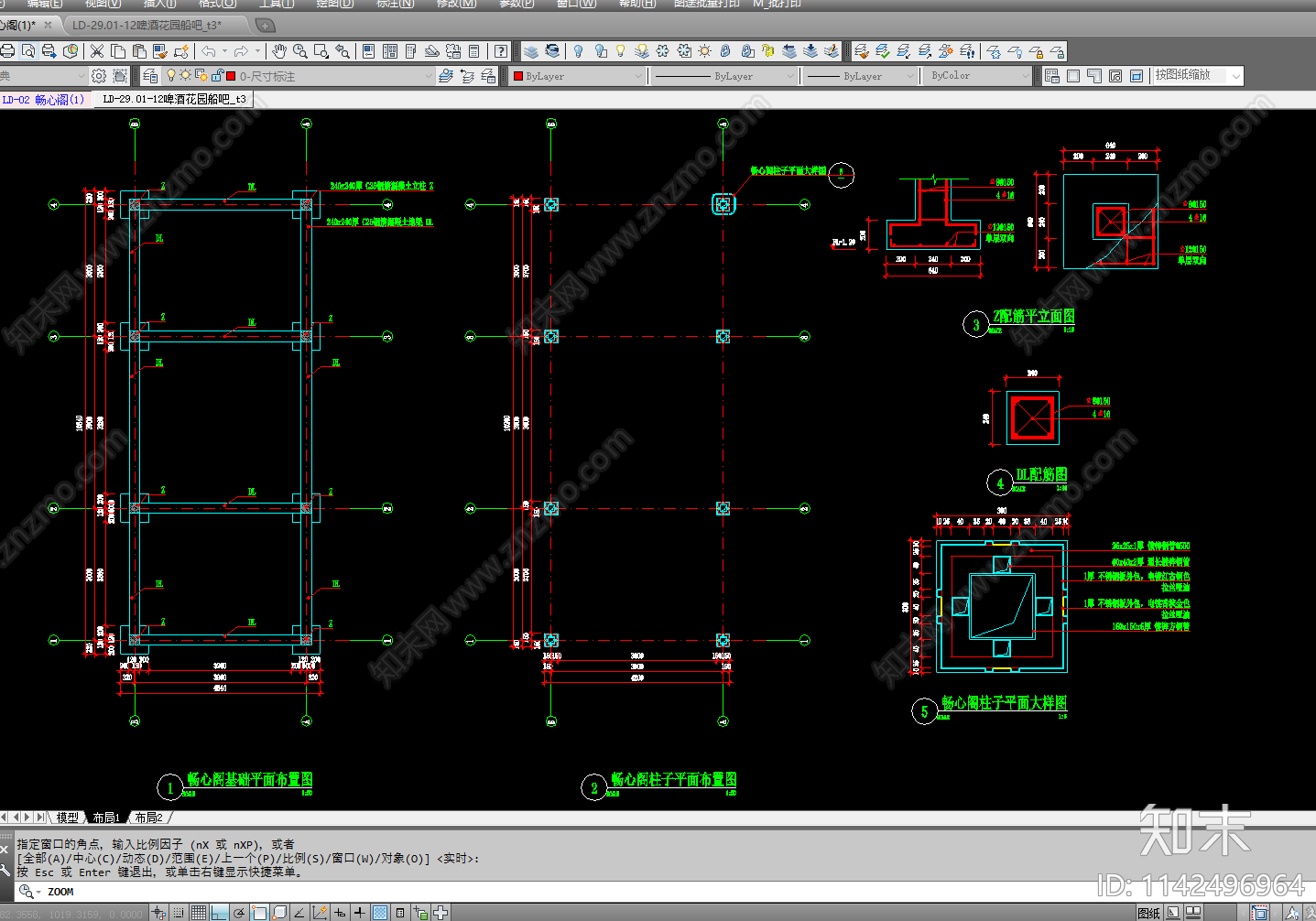This screenshot has height=921, width=1316.
Task: Select the Match Properties brush icon
Action: (160, 51)
